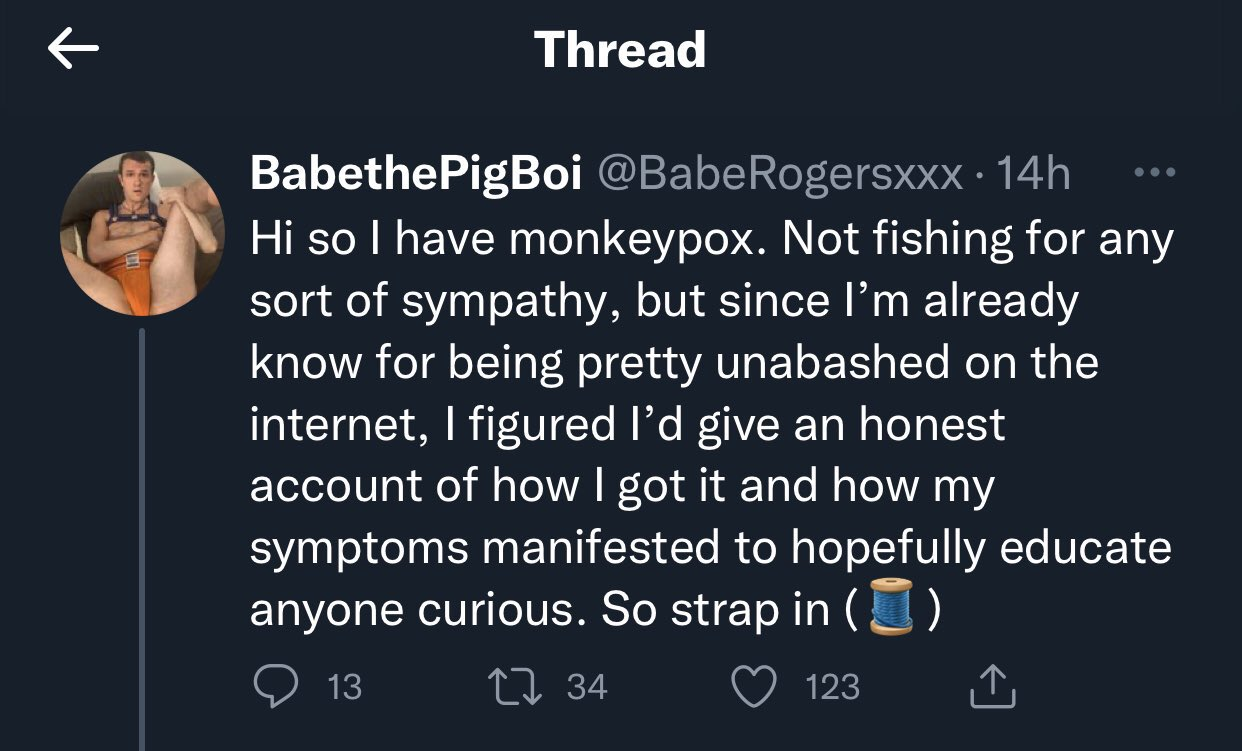Image resolution: width=1242 pixels, height=751 pixels.
Task: Click the Thread header title
Action: tap(620, 49)
